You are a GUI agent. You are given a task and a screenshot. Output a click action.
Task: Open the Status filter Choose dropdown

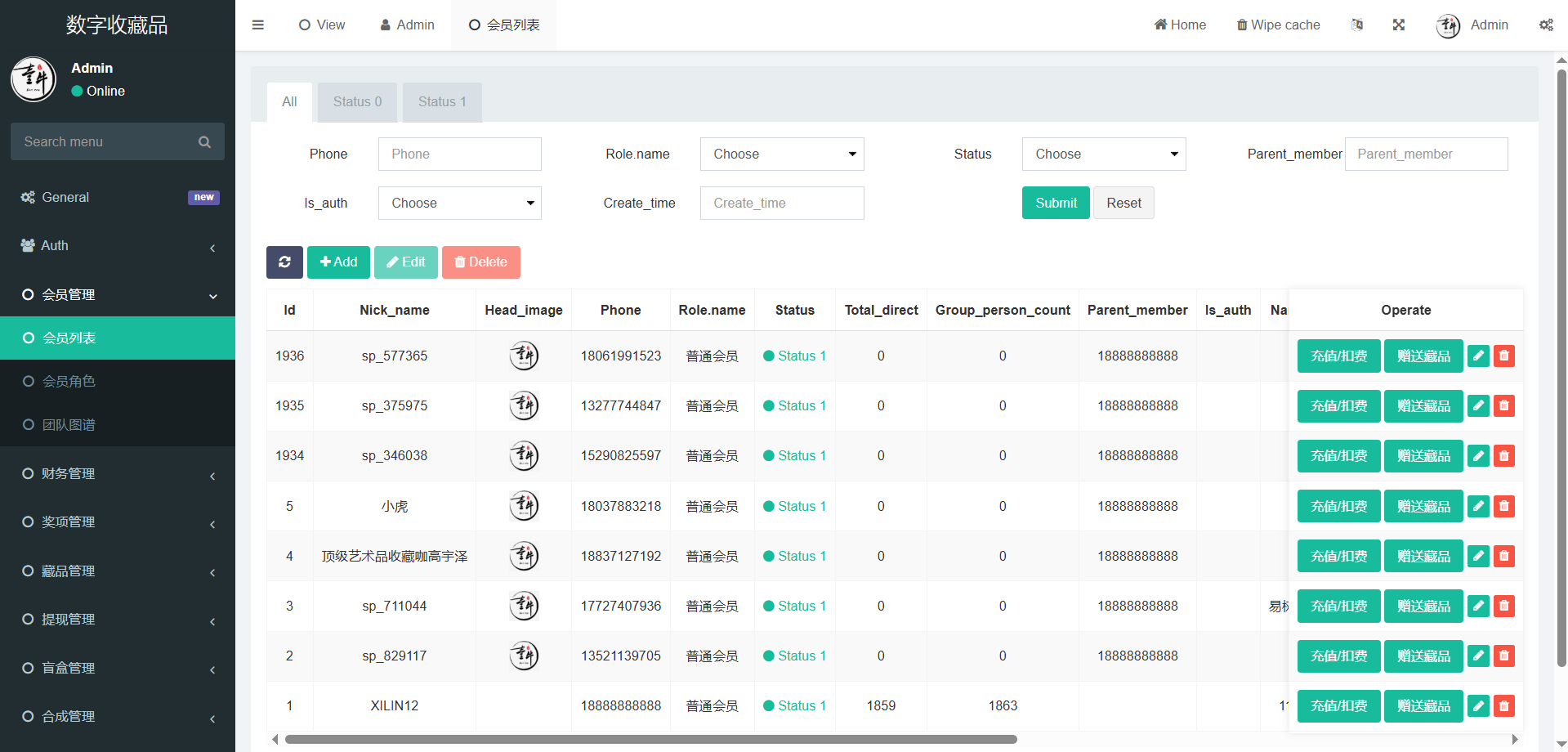tap(1103, 154)
